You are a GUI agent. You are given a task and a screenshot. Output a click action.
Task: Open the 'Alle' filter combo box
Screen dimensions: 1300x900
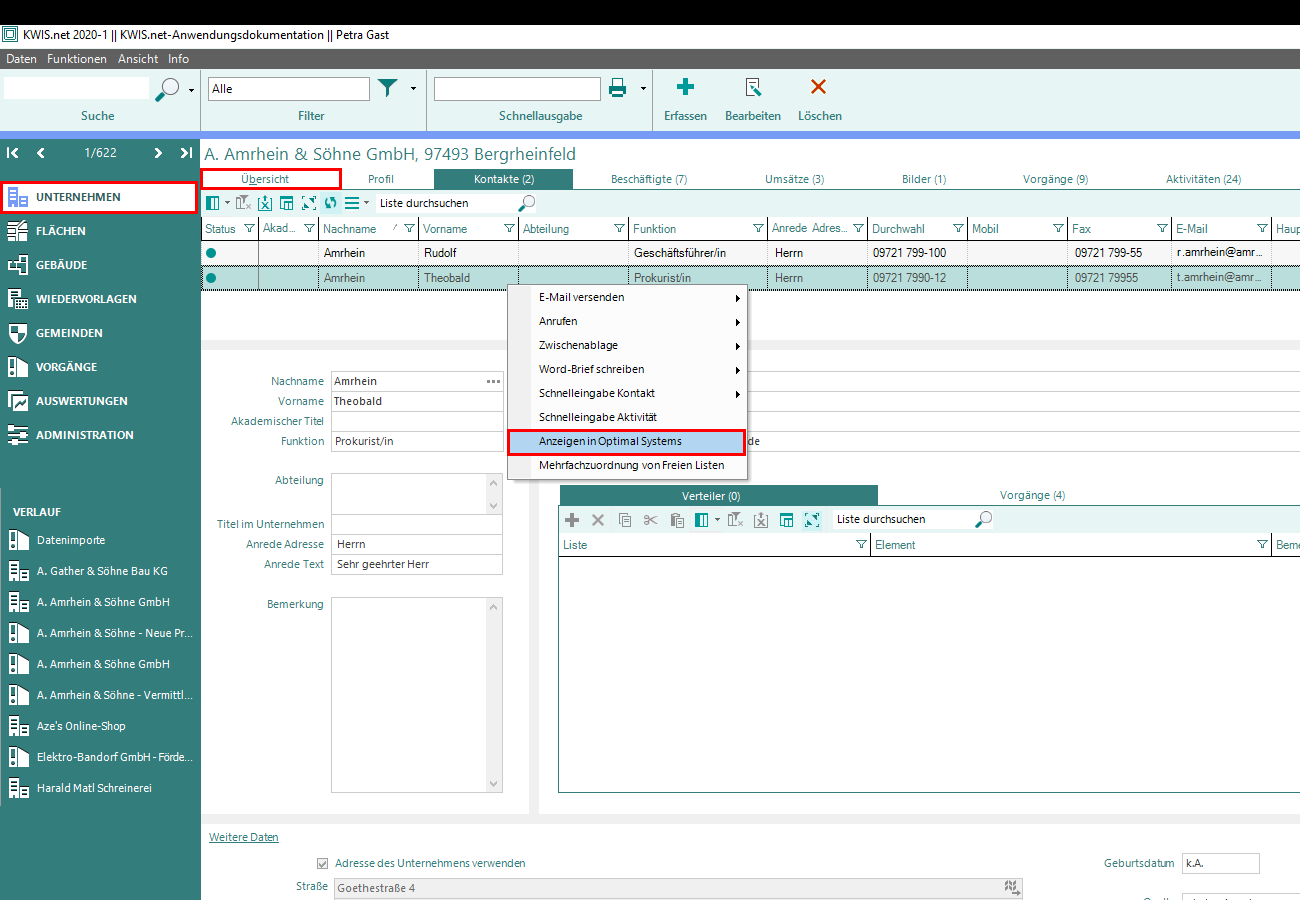pos(289,89)
